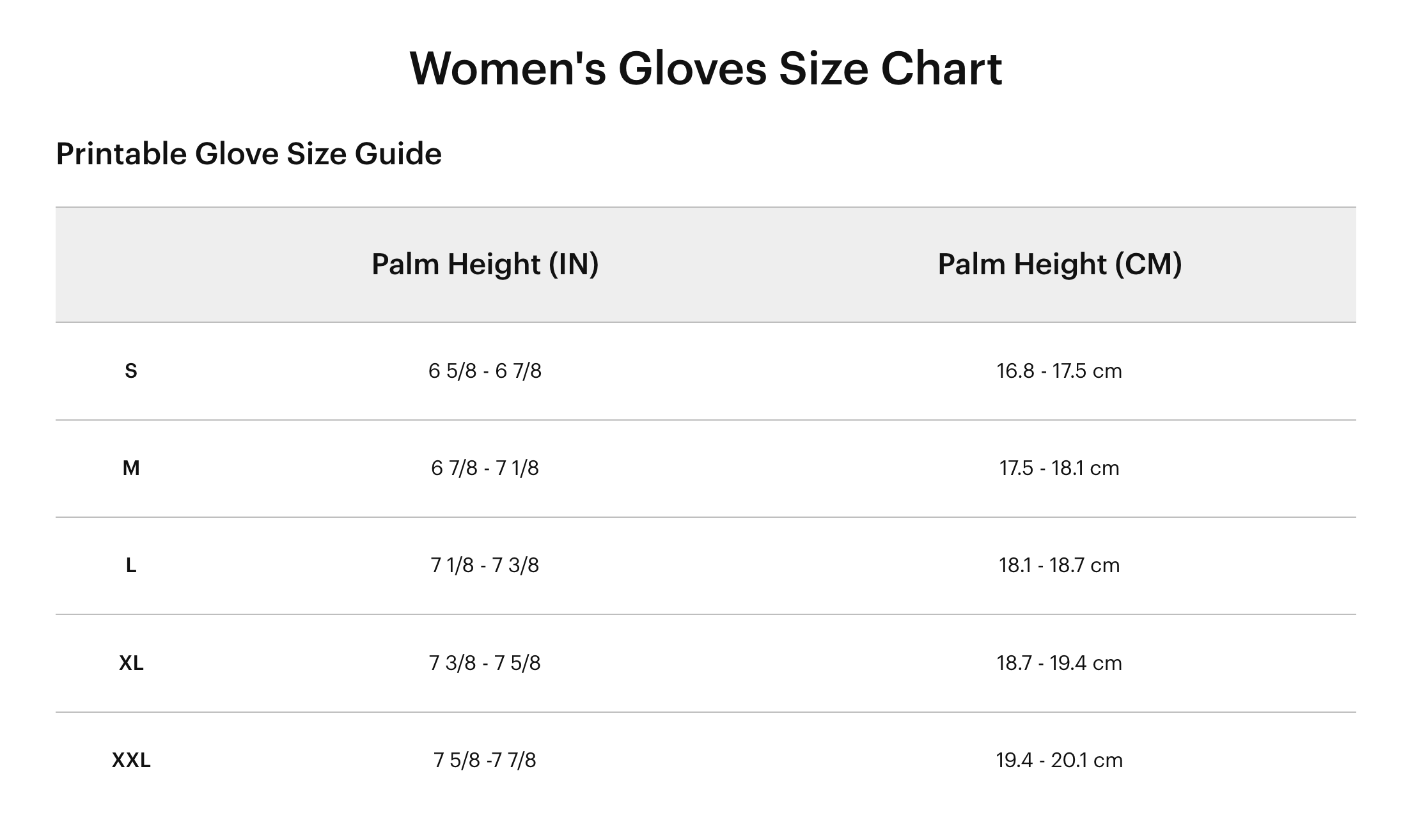
Task: Select the Palm Height (IN) column header
Action: 485,264
